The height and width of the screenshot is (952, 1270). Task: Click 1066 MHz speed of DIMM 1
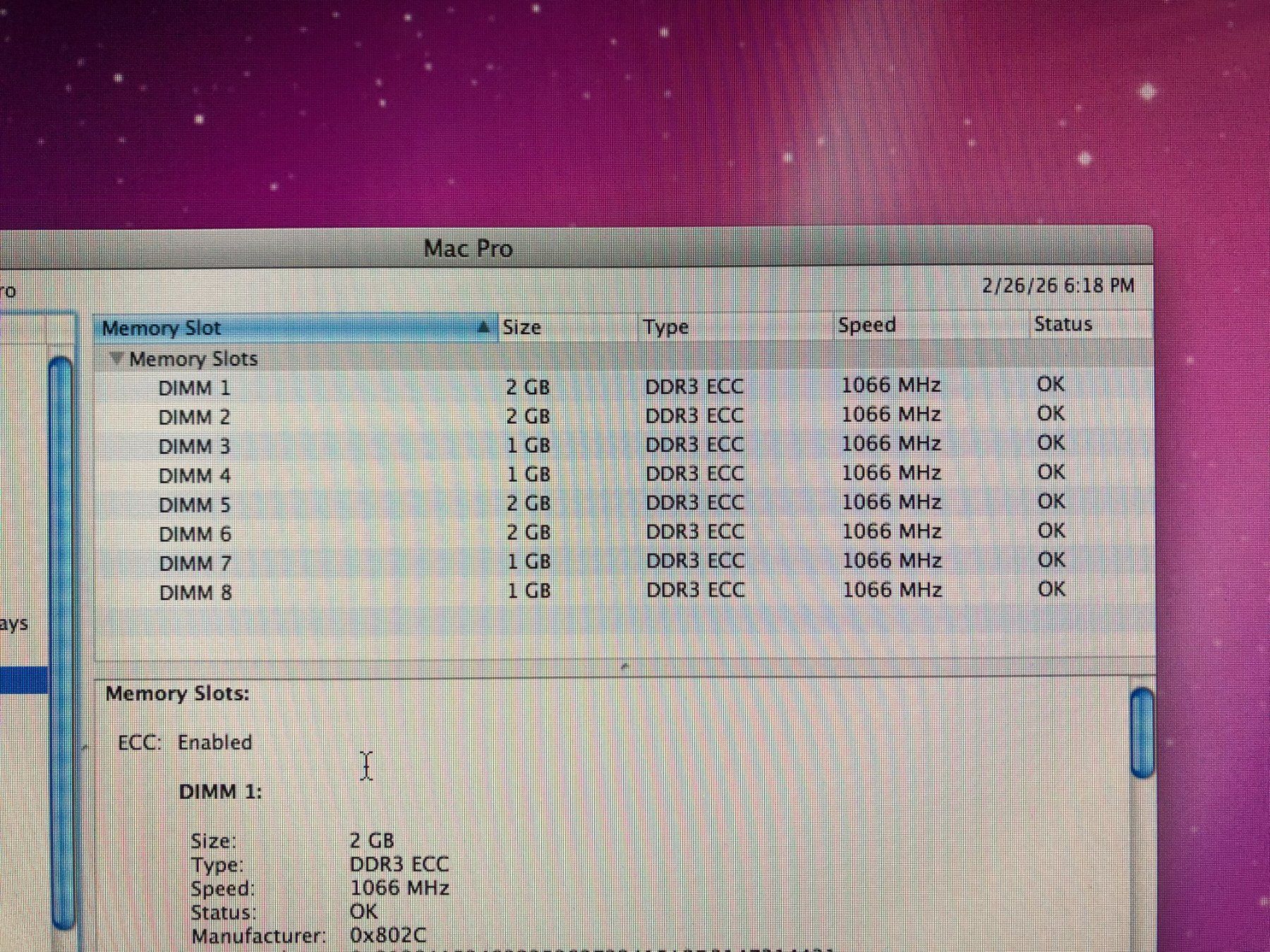[891, 385]
